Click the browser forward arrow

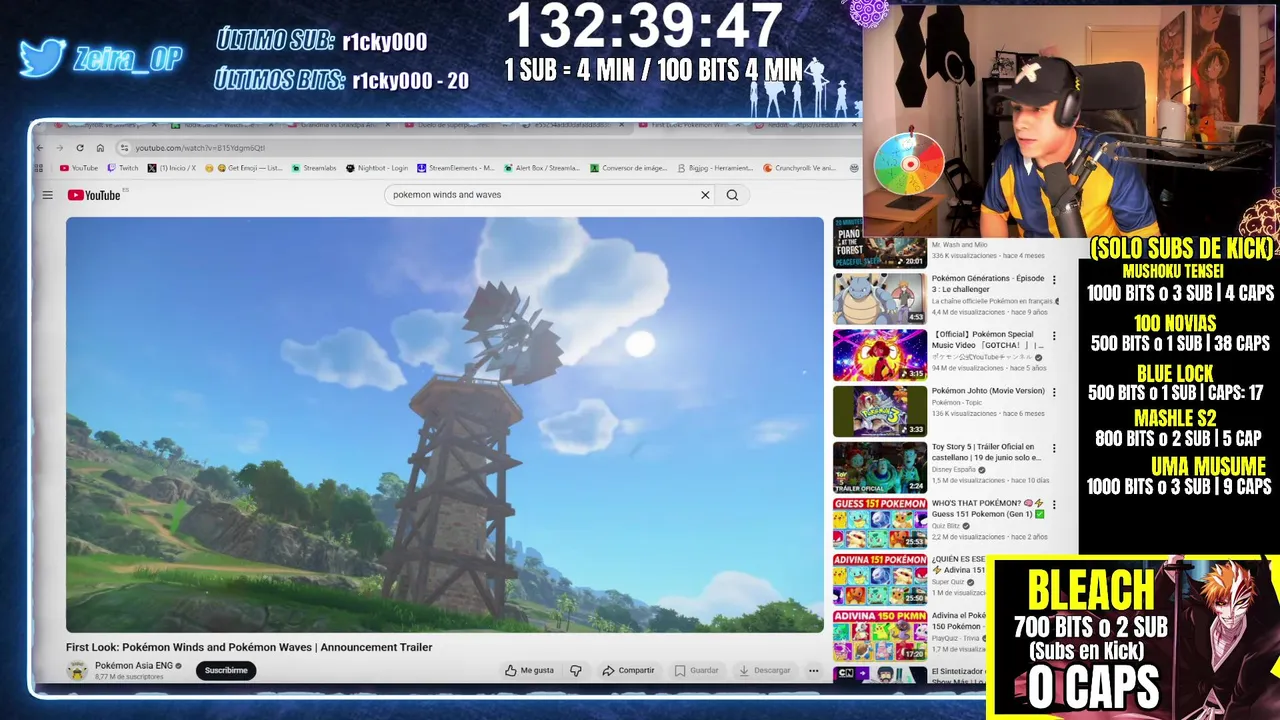tap(60, 148)
